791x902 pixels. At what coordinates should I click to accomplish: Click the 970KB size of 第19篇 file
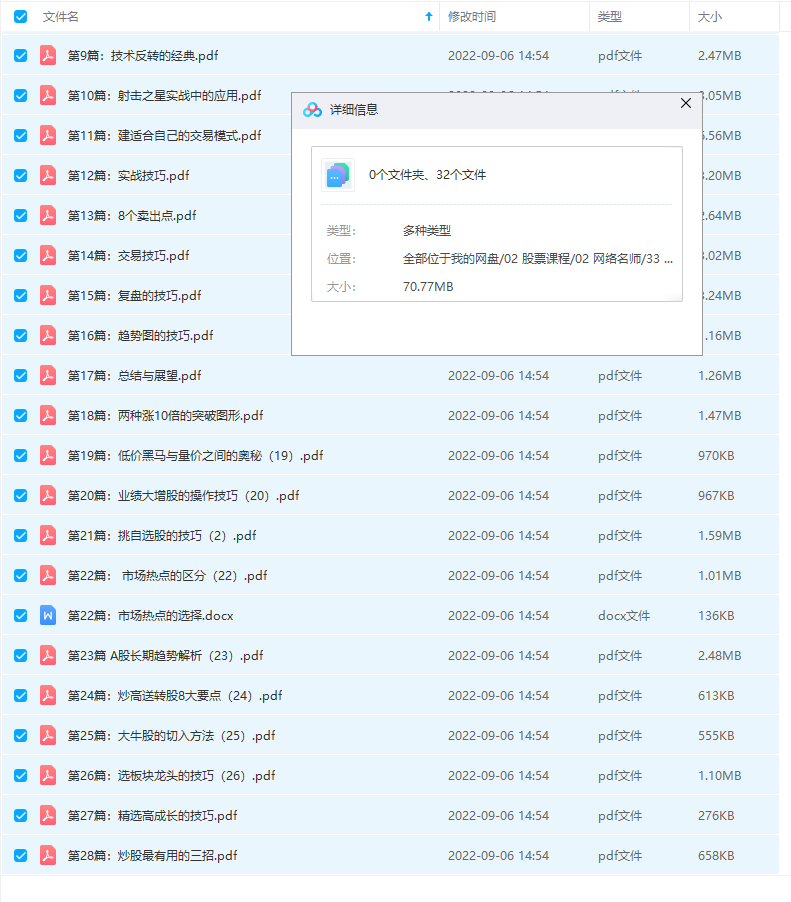[716, 456]
